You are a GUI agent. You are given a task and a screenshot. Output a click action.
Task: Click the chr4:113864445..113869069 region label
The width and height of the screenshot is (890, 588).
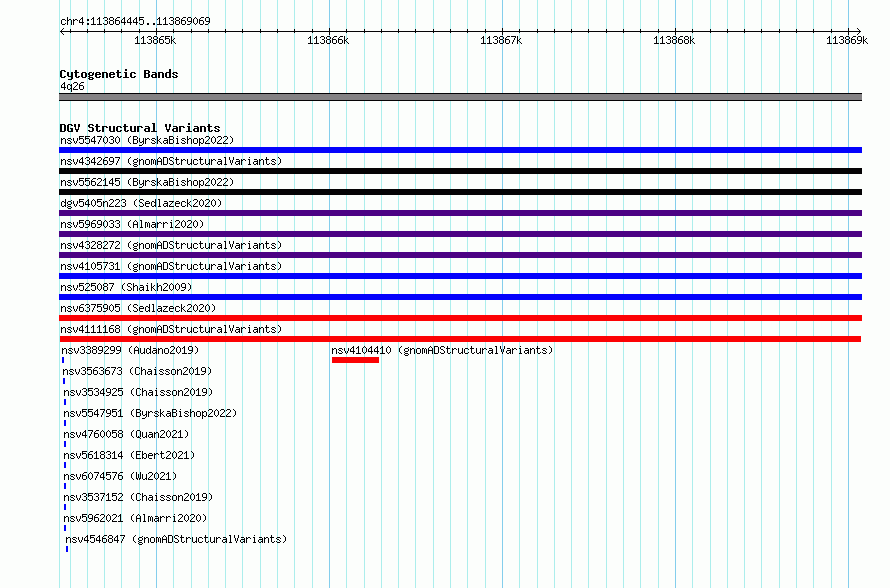(135, 21)
